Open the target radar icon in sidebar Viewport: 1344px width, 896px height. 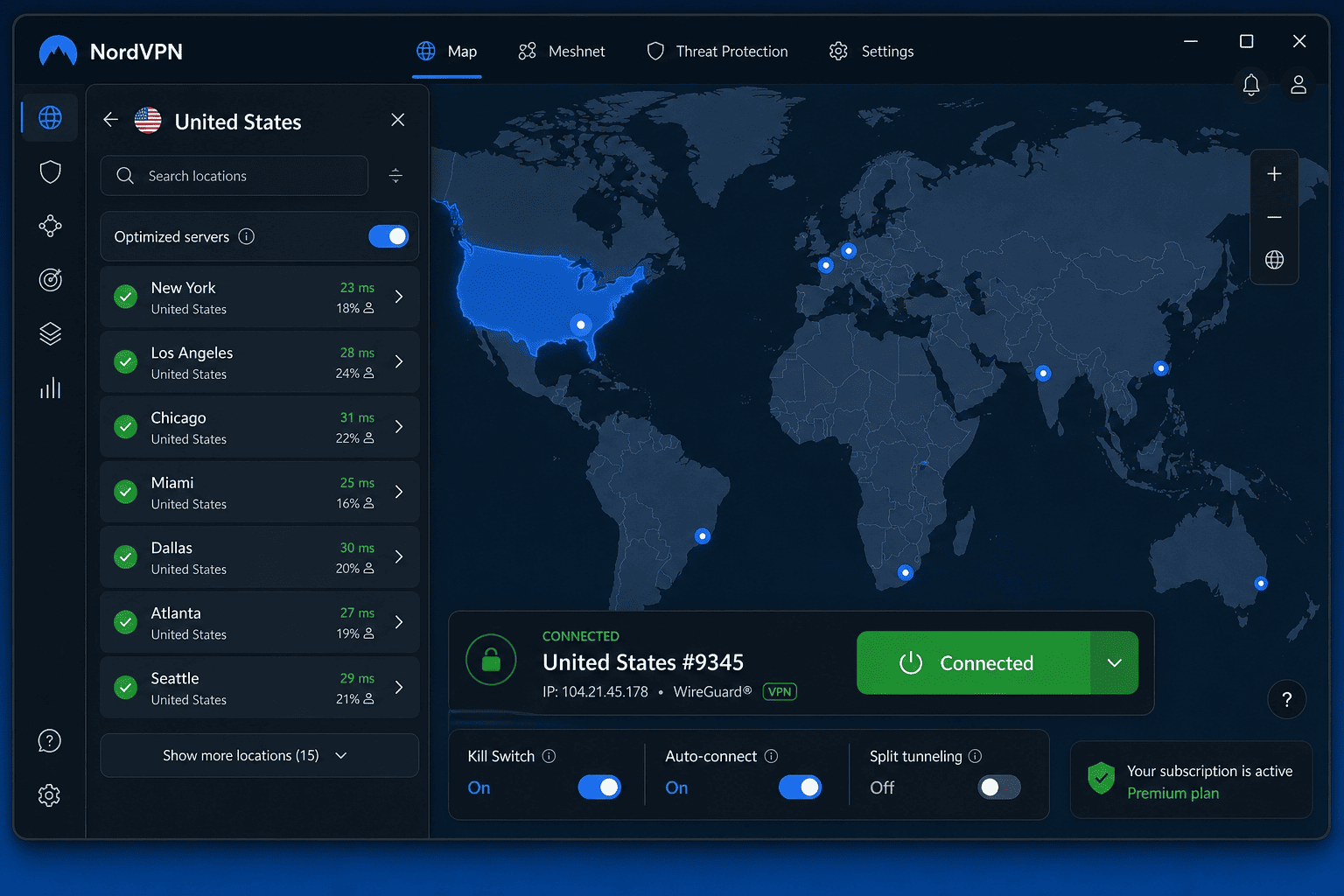point(50,280)
